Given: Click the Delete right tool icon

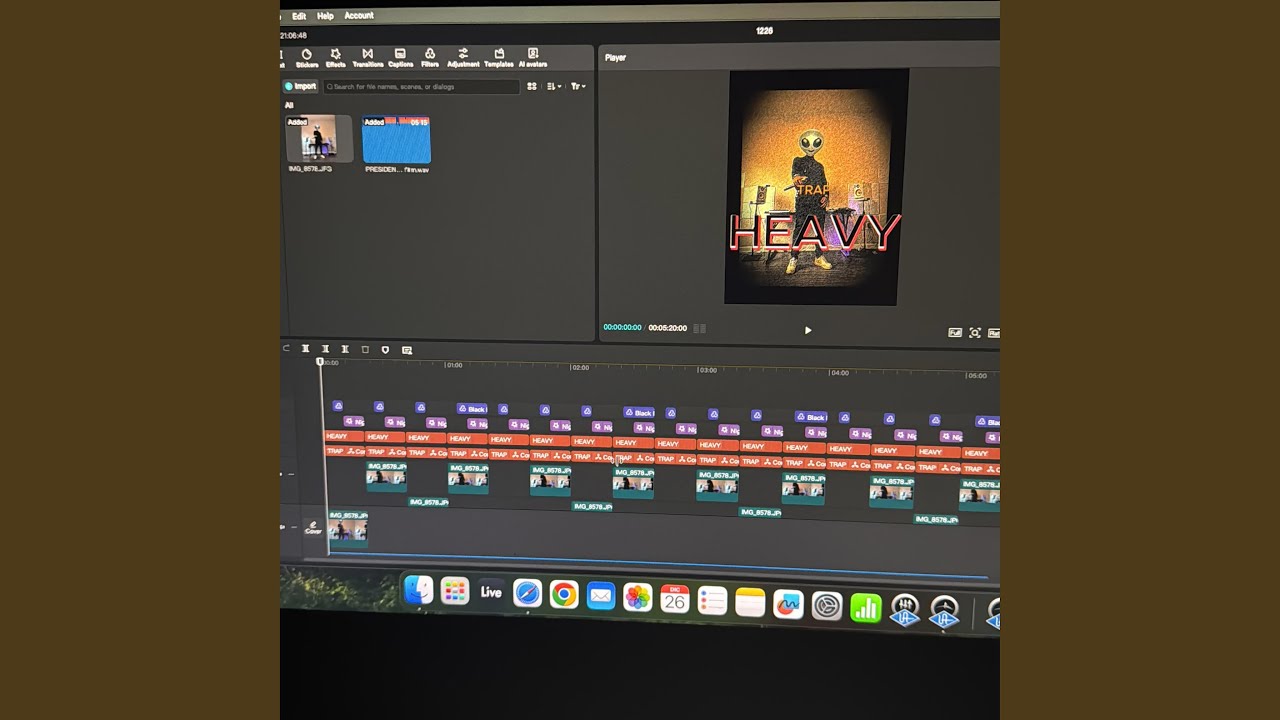Looking at the screenshot, I should tap(345, 349).
